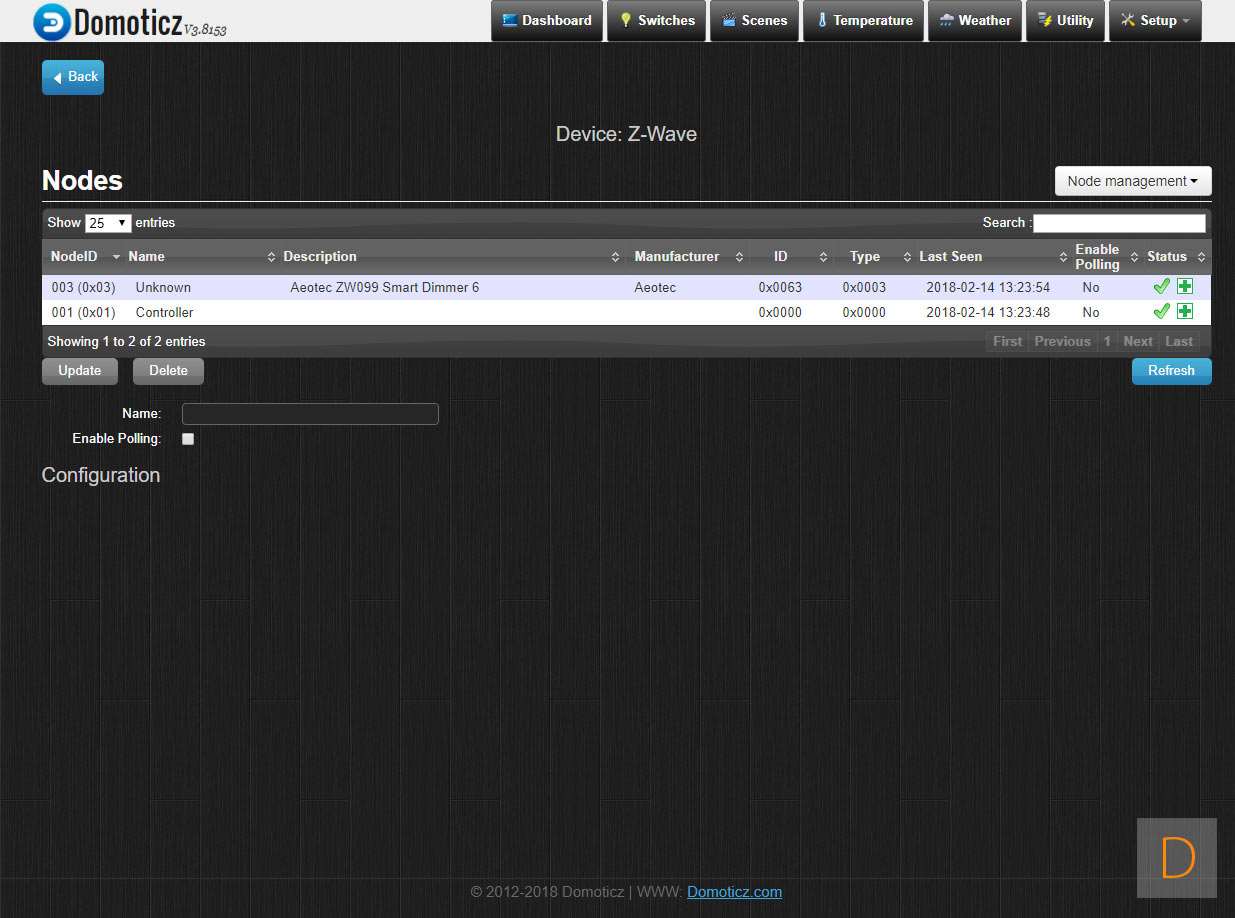This screenshot has width=1235, height=918.
Task: Open the Domoticz.com footer link
Action: point(734,892)
